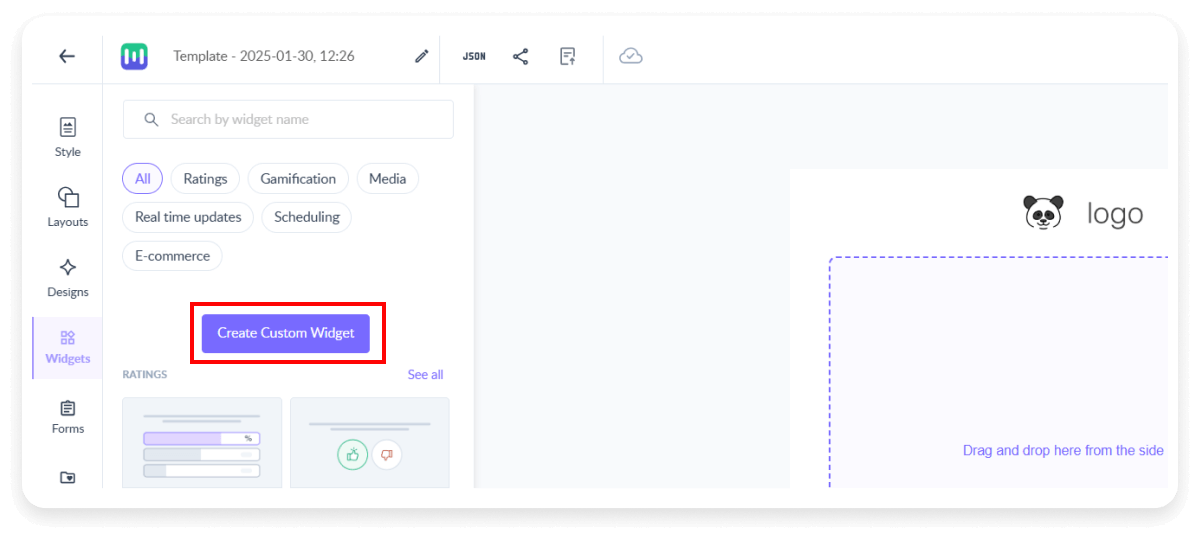The height and width of the screenshot is (538, 1200).
Task: Click the folder icon below Forms
Action: (x=68, y=477)
